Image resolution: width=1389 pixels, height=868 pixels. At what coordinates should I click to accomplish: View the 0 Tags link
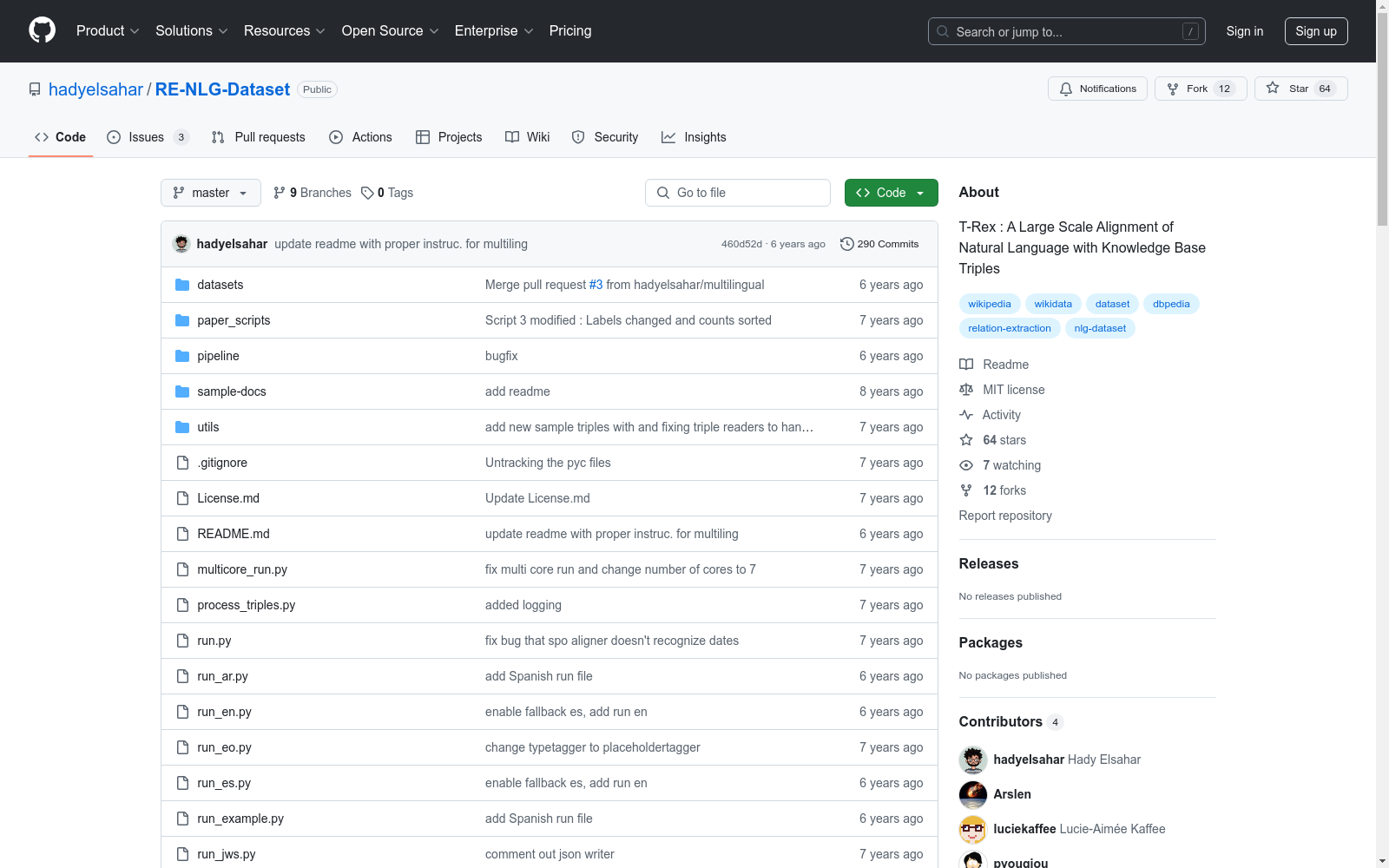tap(387, 193)
